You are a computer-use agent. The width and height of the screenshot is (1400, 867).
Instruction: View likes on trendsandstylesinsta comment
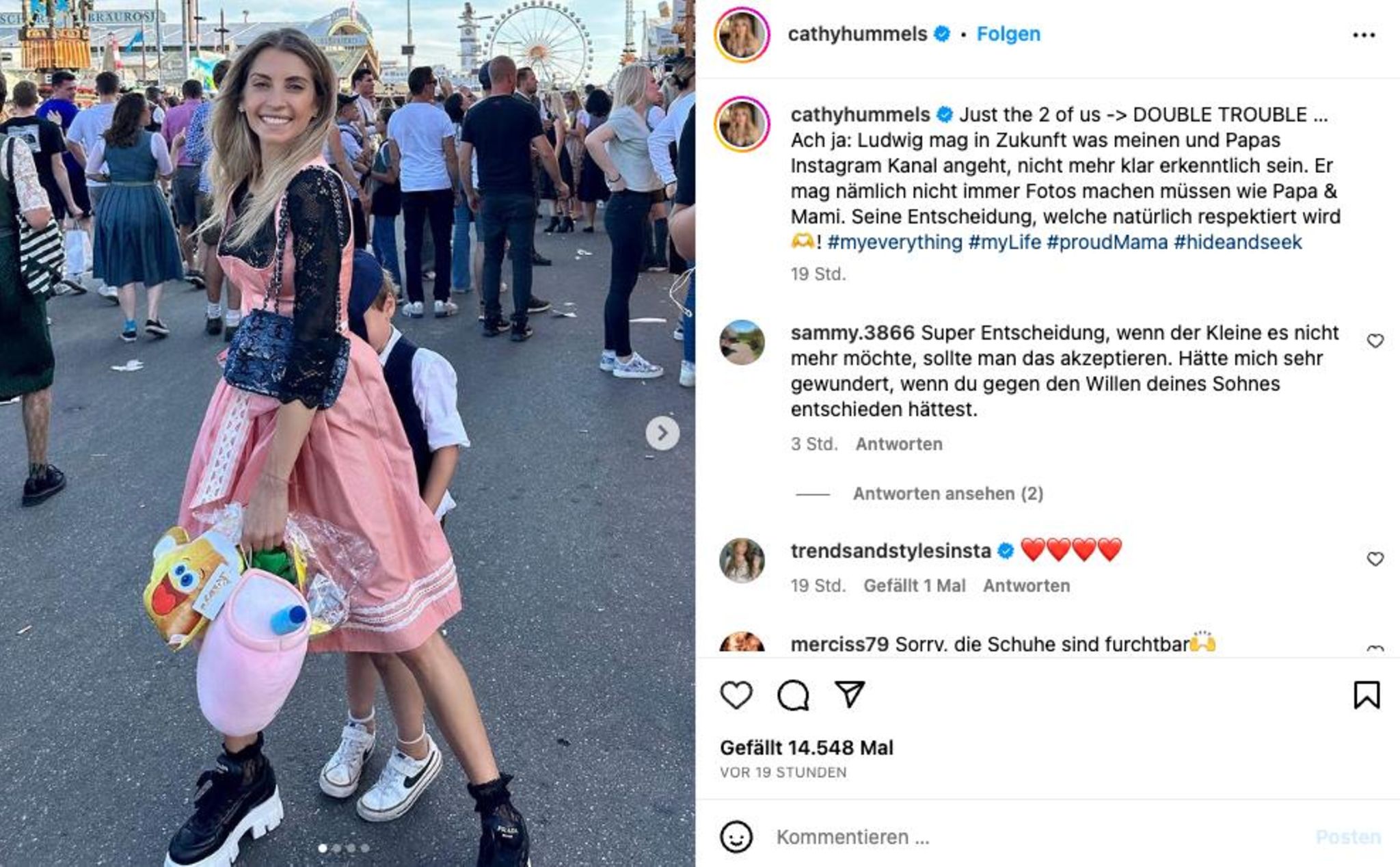pyautogui.click(x=915, y=586)
